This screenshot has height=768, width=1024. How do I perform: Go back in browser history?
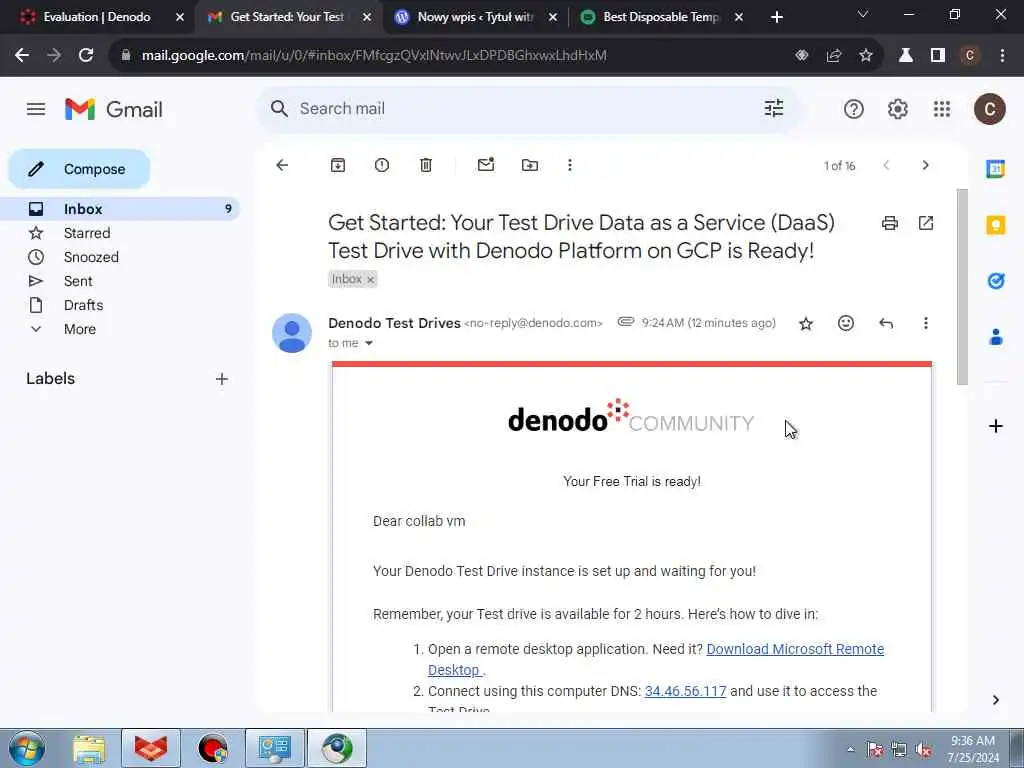pyautogui.click(x=22, y=56)
